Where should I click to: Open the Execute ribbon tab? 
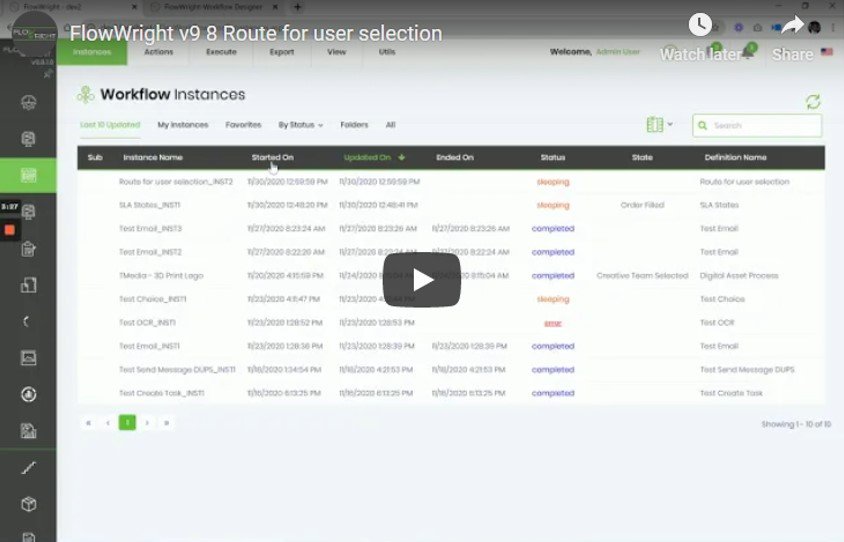click(221, 51)
